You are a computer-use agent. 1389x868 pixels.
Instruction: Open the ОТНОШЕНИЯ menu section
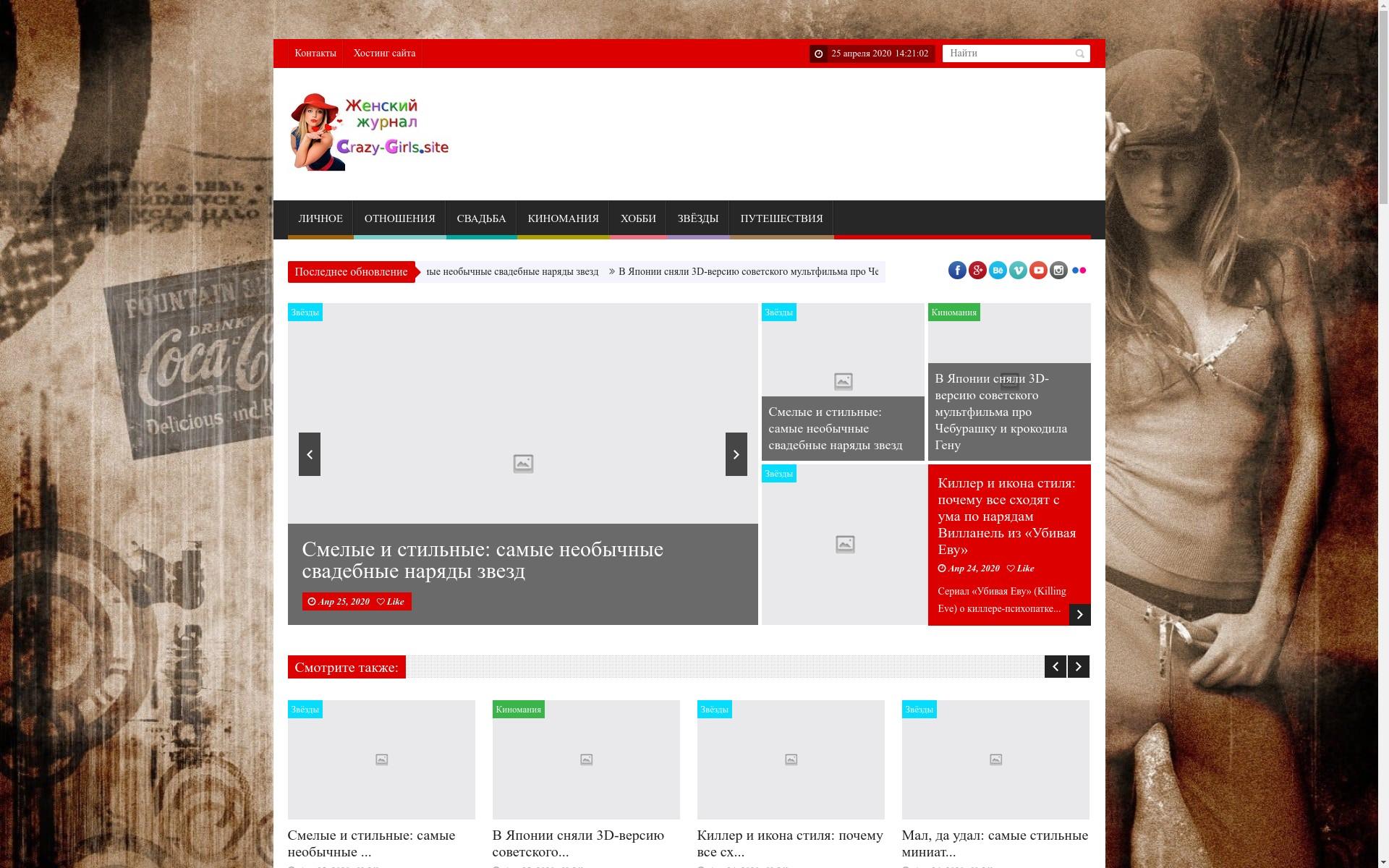point(399,218)
